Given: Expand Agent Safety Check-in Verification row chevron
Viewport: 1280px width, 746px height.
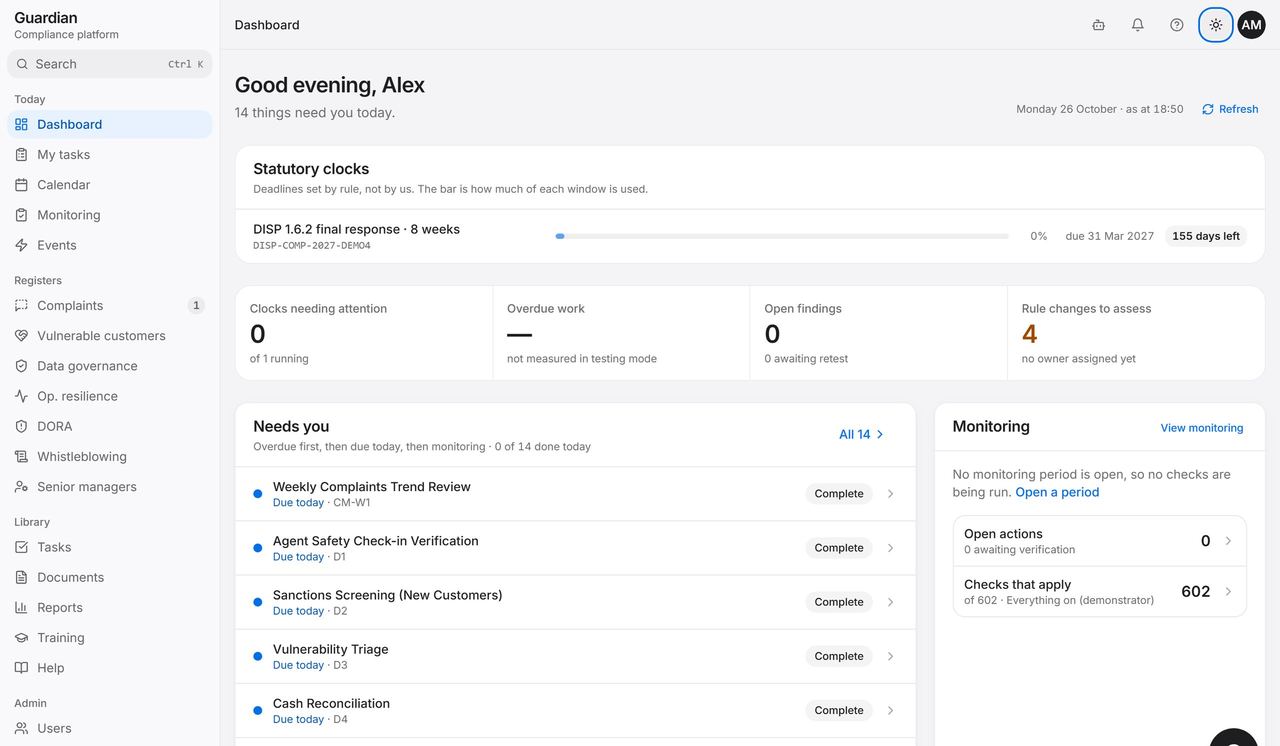Looking at the screenshot, I should point(890,548).
